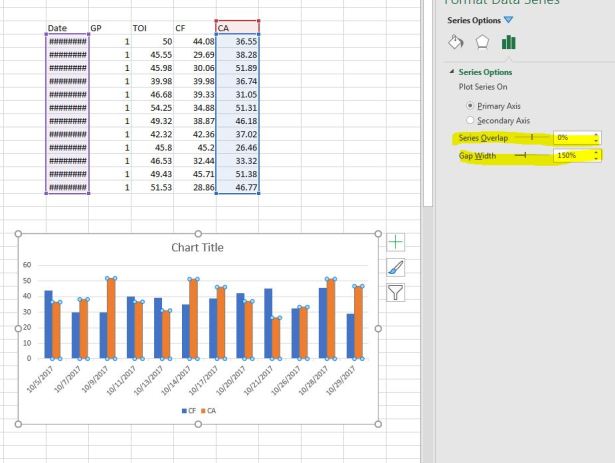Click the Chart Filters funnel button
Viewport: 615px width, 463px height.
coord(395,293)
